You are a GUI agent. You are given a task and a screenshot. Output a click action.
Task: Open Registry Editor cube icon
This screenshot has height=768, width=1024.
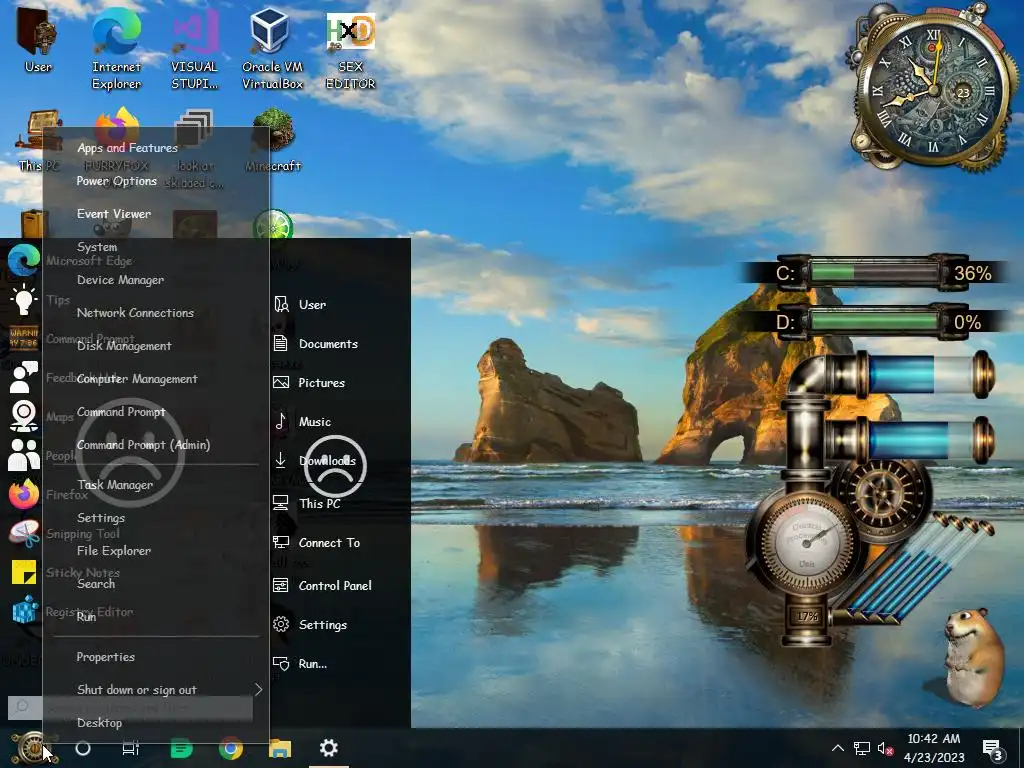pyautogui.click(x=24, y=611)
